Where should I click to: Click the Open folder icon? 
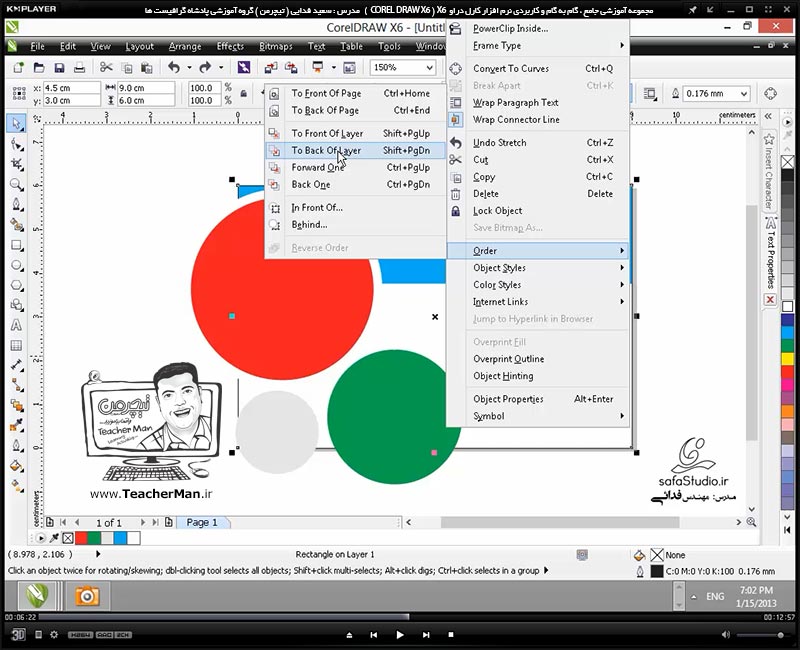coord(39,67)
